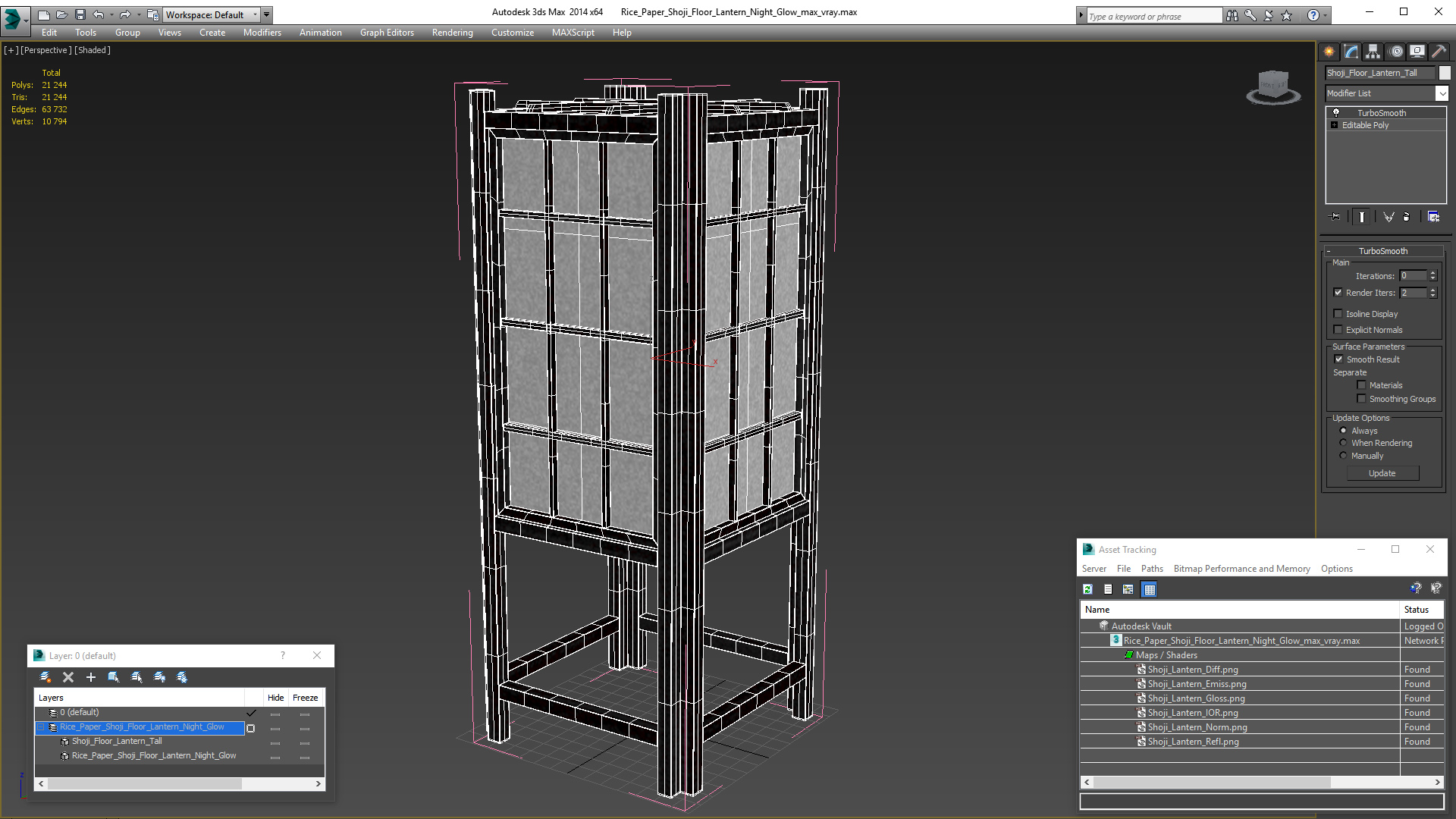
Task: Hide/unhide all layers icon
Action: 159,677
